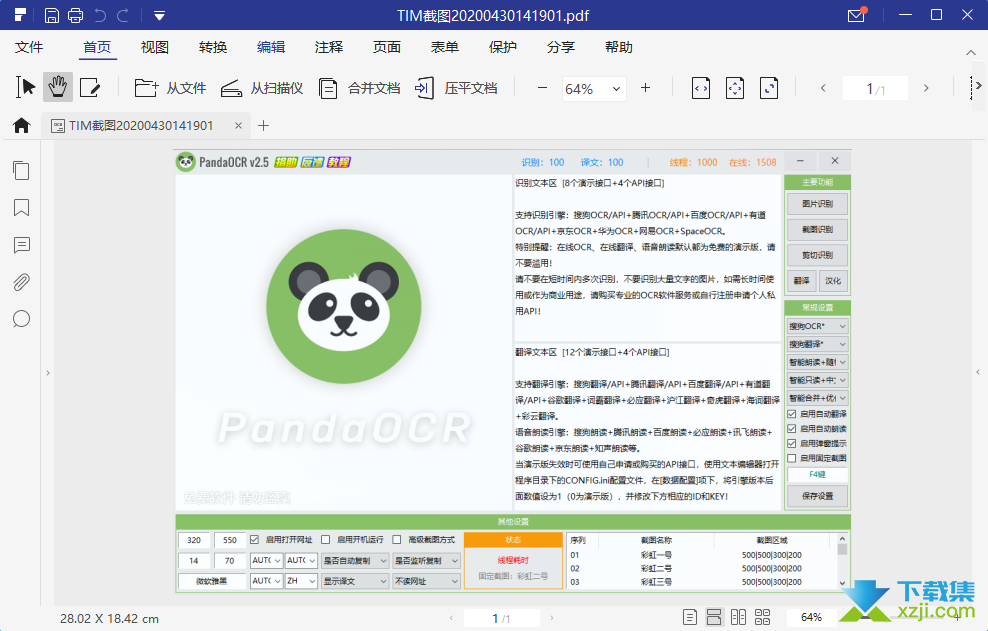Switch to the 表单 tab
Screen dimensions: 988x631
(x=445, y=47)
